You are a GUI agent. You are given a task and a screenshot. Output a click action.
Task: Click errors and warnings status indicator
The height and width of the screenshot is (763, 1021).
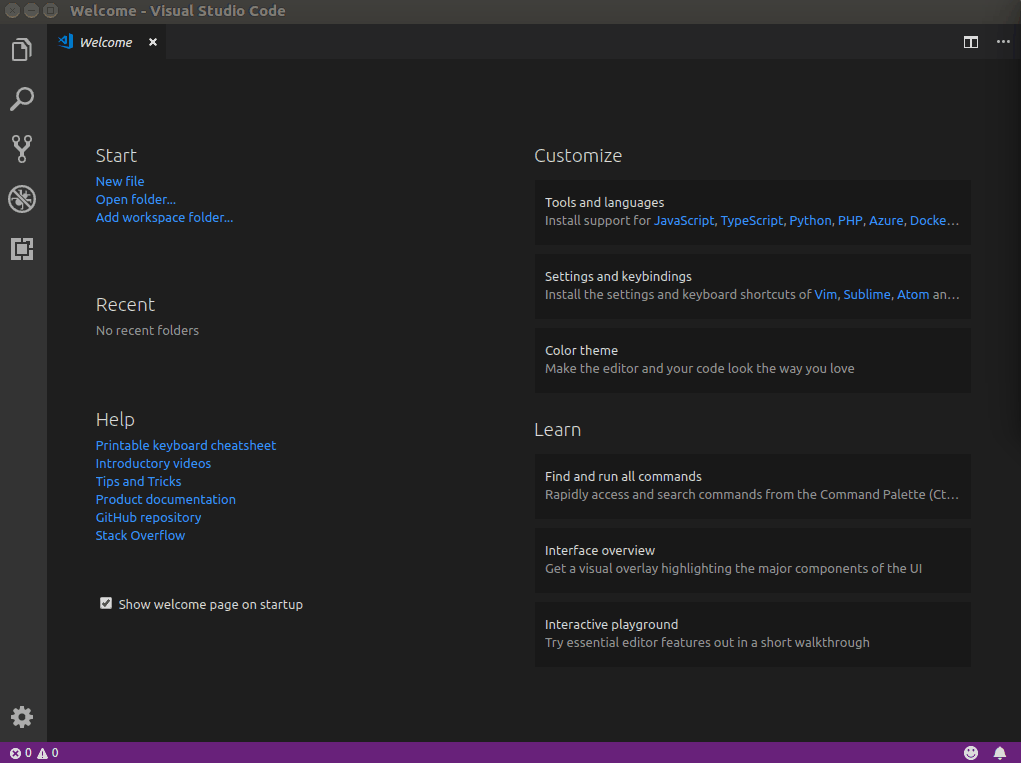(34, 753)
